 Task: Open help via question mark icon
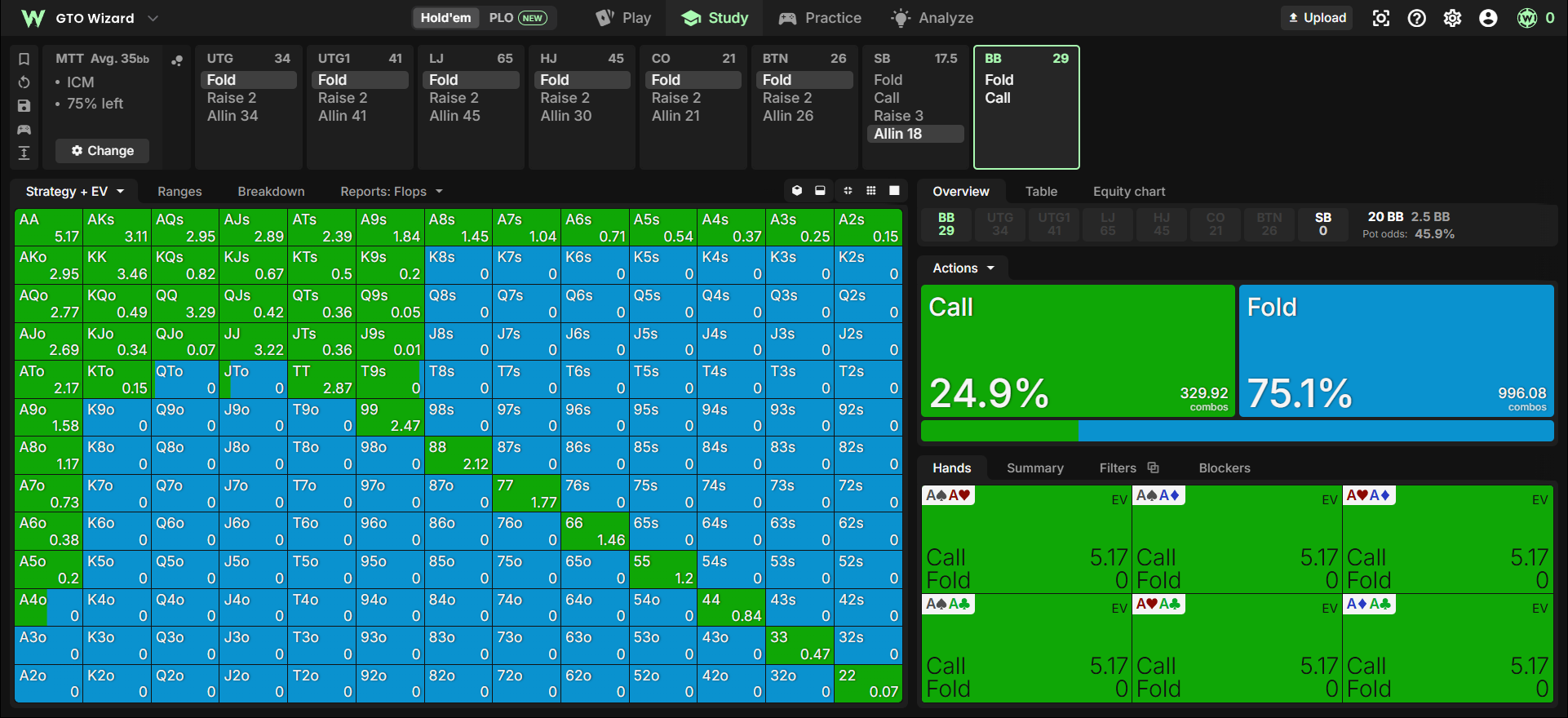click(1417, 18)
